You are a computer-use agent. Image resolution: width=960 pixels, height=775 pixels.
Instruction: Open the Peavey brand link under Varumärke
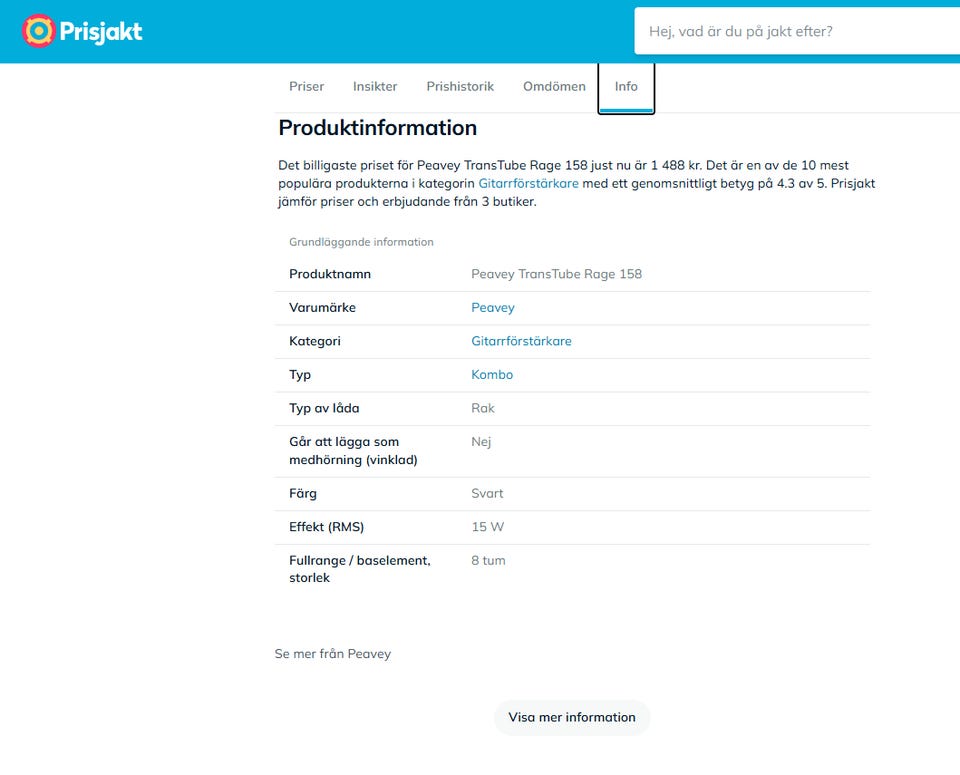click(x=493, y=308)
